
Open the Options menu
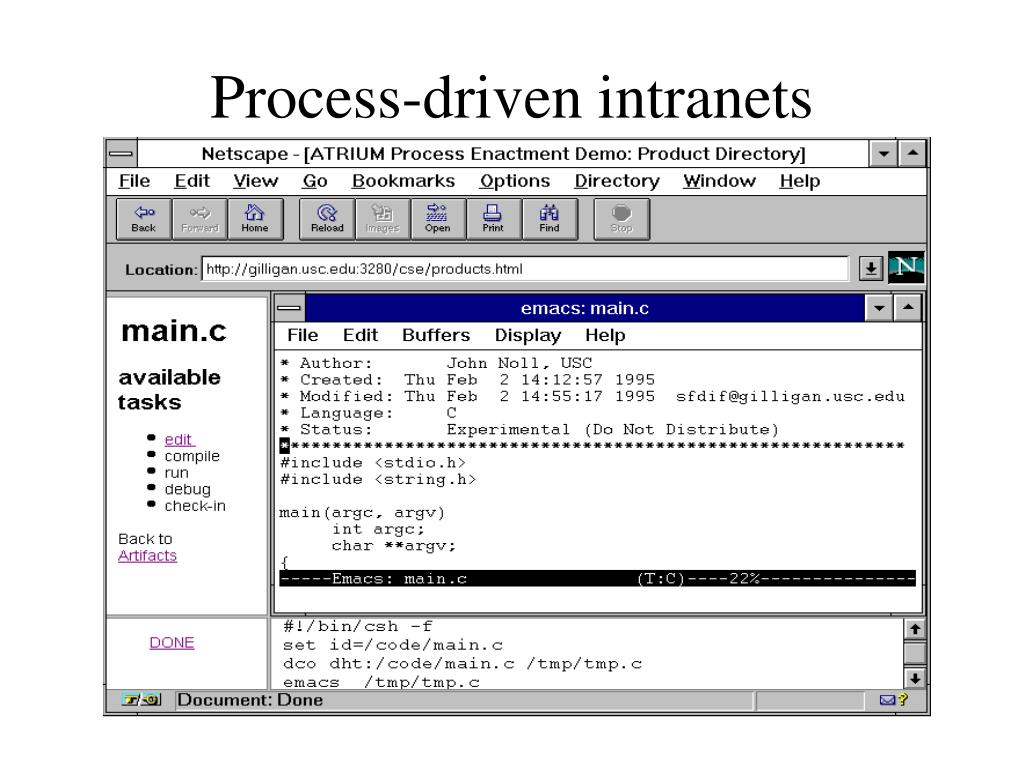pos(515,181)
